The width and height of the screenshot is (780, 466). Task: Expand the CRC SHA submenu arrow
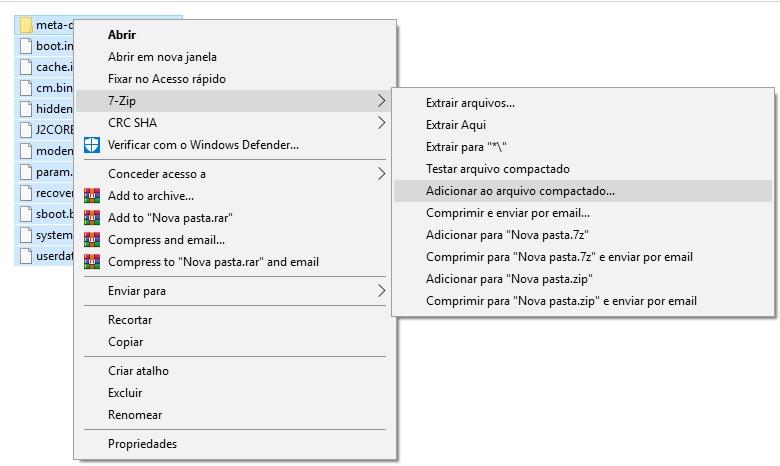(381, 123)
